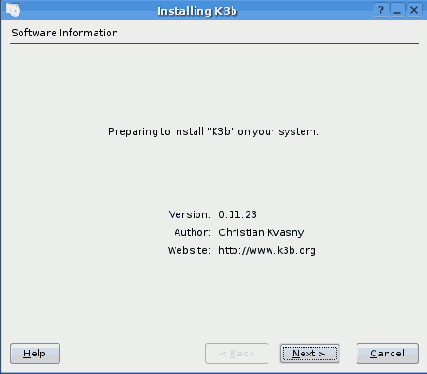The height and width of the screenshot is (374, 427).
Task: Click the Installing K3b title text
Action: click(x=197, y=11)
